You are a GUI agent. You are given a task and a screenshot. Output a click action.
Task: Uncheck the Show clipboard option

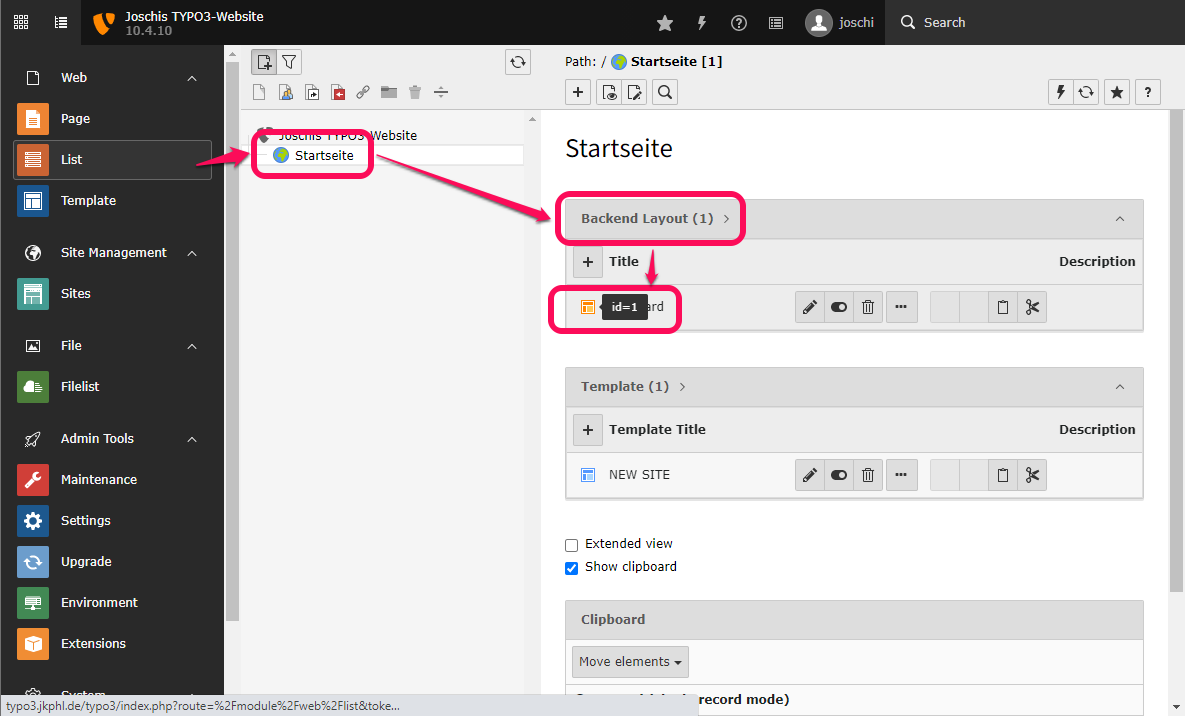pos(571,568)
